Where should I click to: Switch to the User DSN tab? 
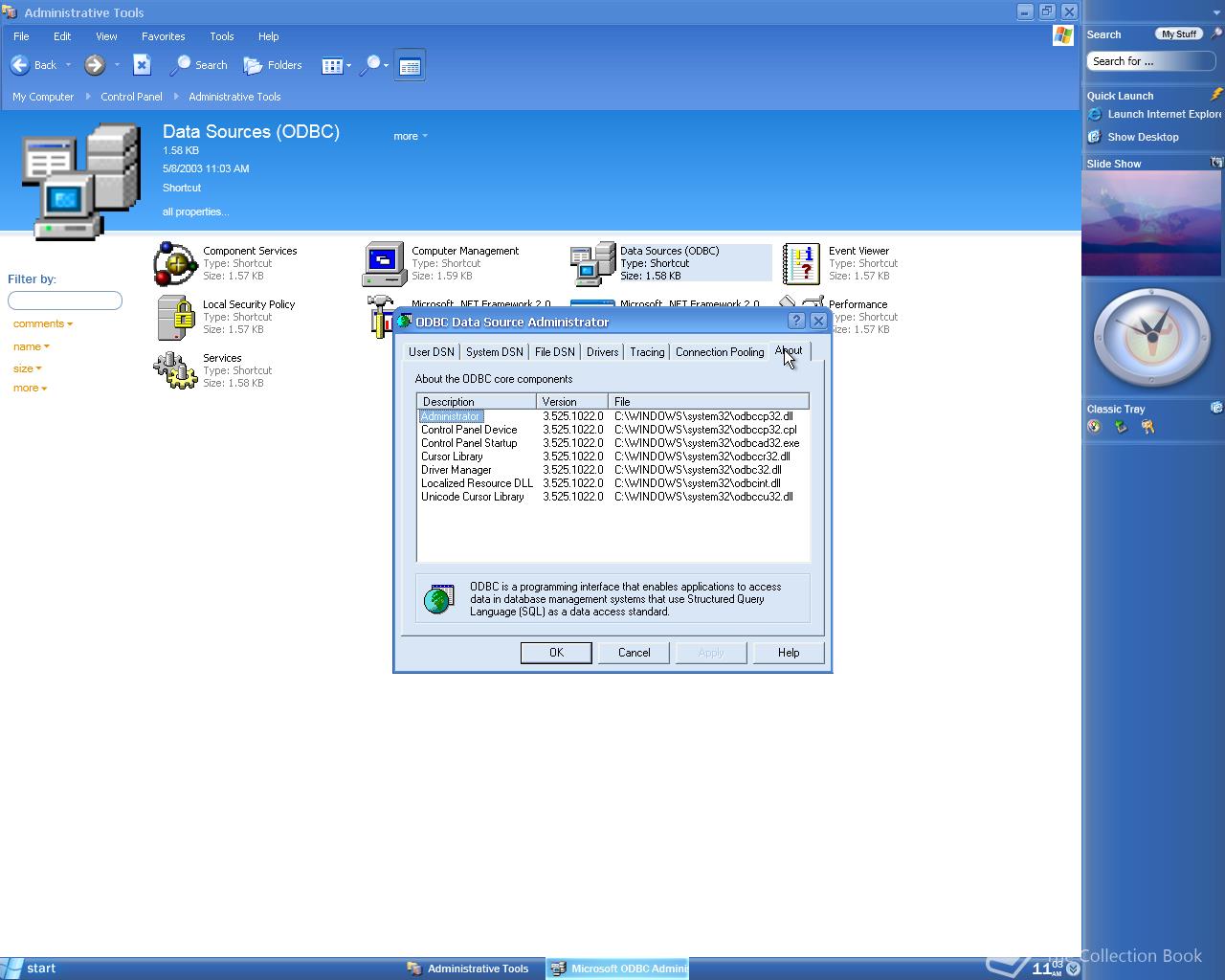click(x=432, y=352)
